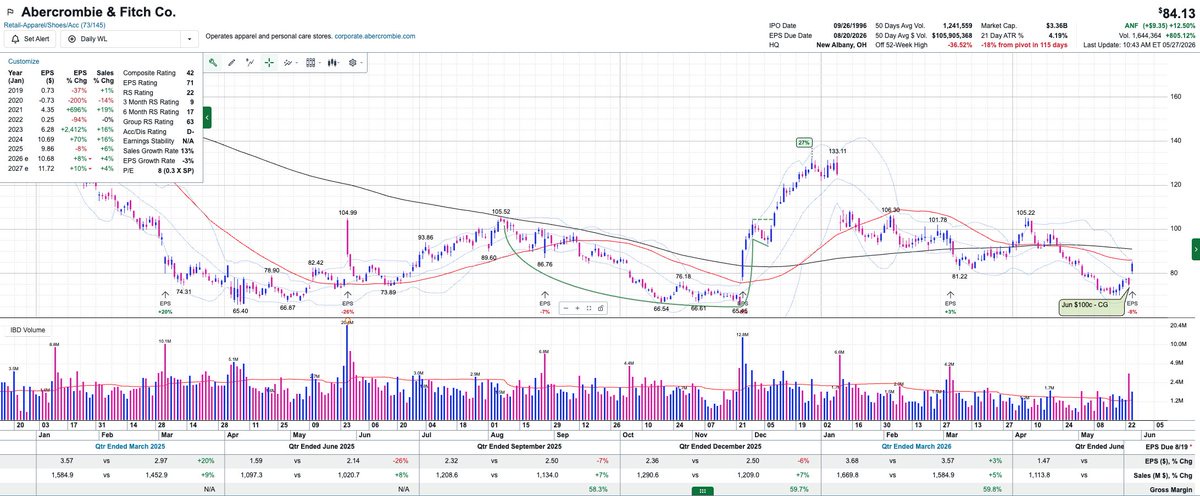The height and width of the screenshot is (496, 1200).
Task: Click the Last Update timestamp text
Action: pyautogui.click(x=1140, y=46)
